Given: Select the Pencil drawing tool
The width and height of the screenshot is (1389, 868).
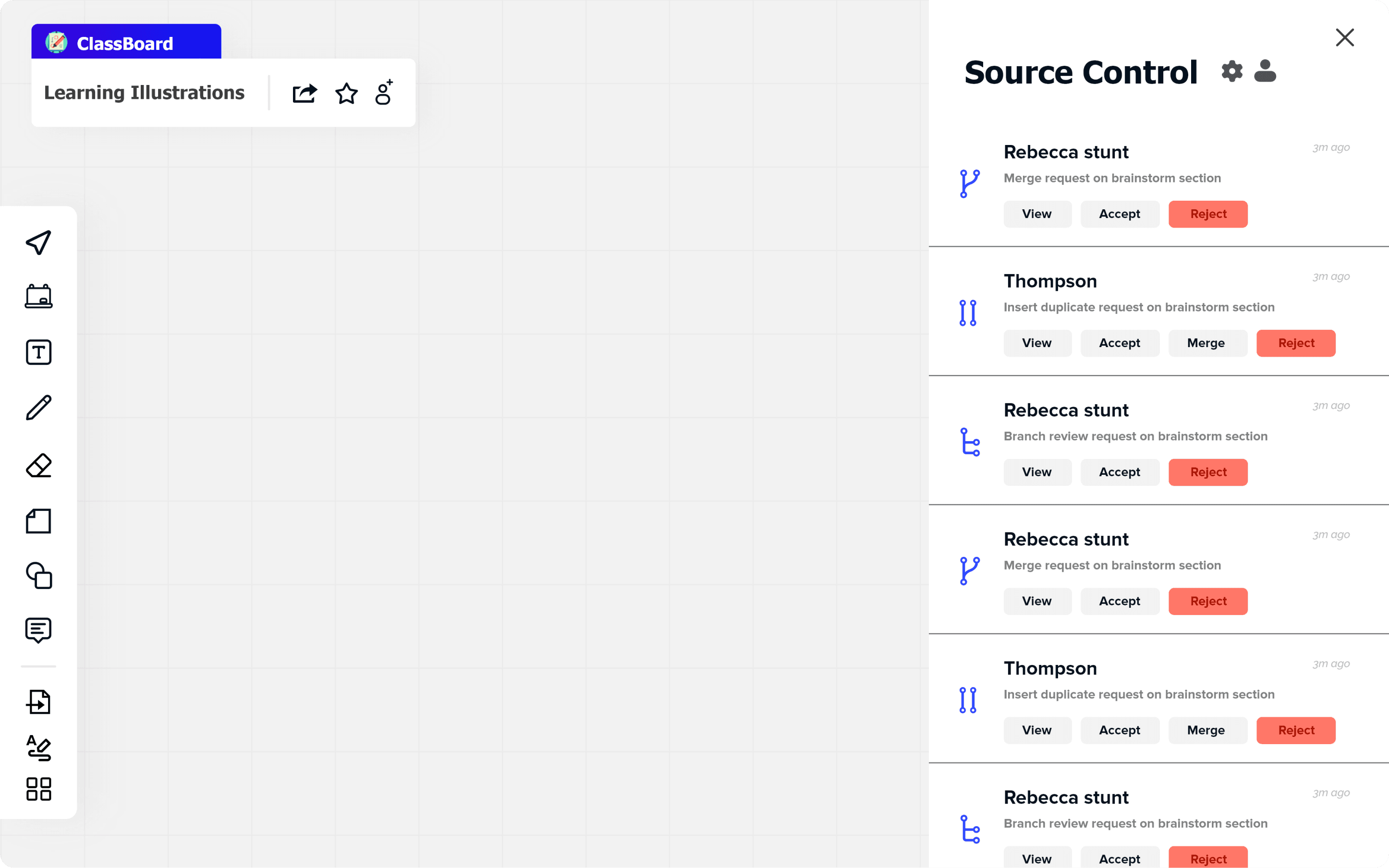Looking at the screenshot, I should click(x=38, y=408).
